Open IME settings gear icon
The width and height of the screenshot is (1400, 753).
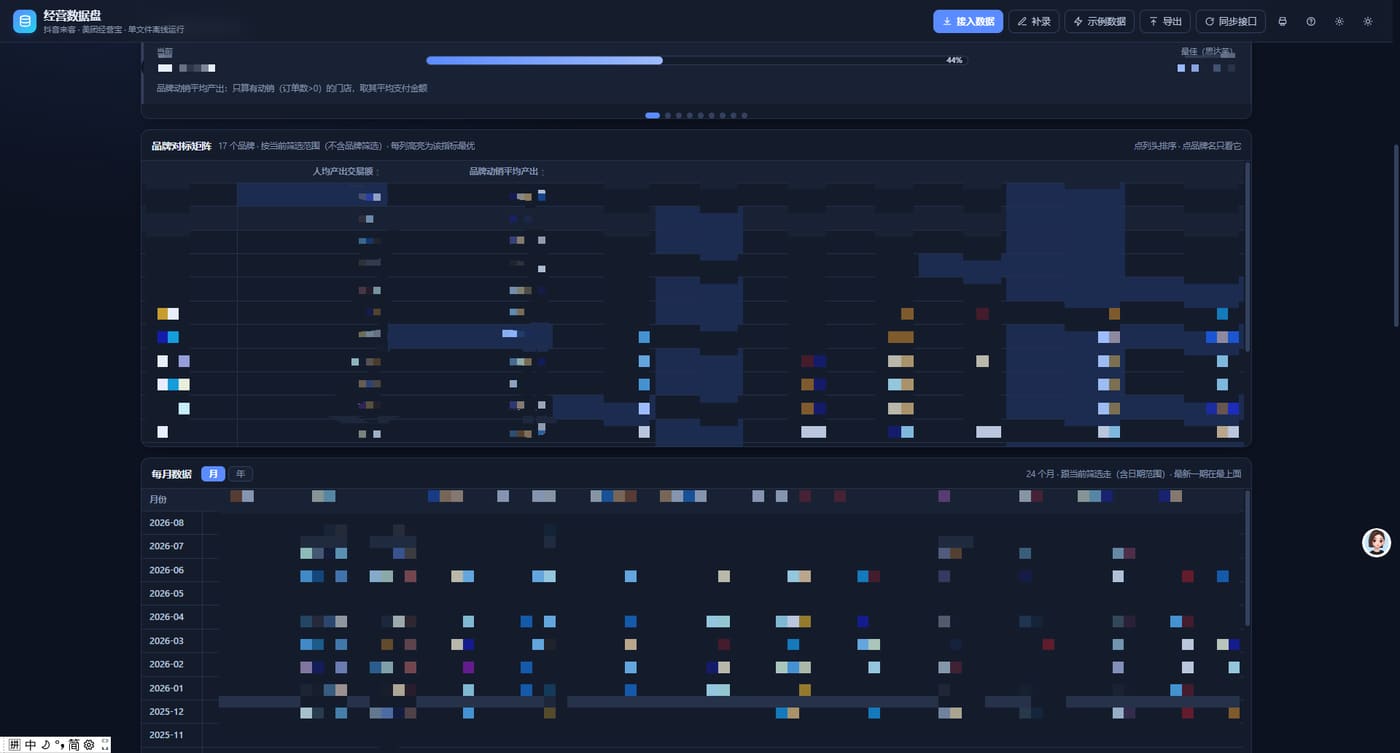click(x=89, y=744)
